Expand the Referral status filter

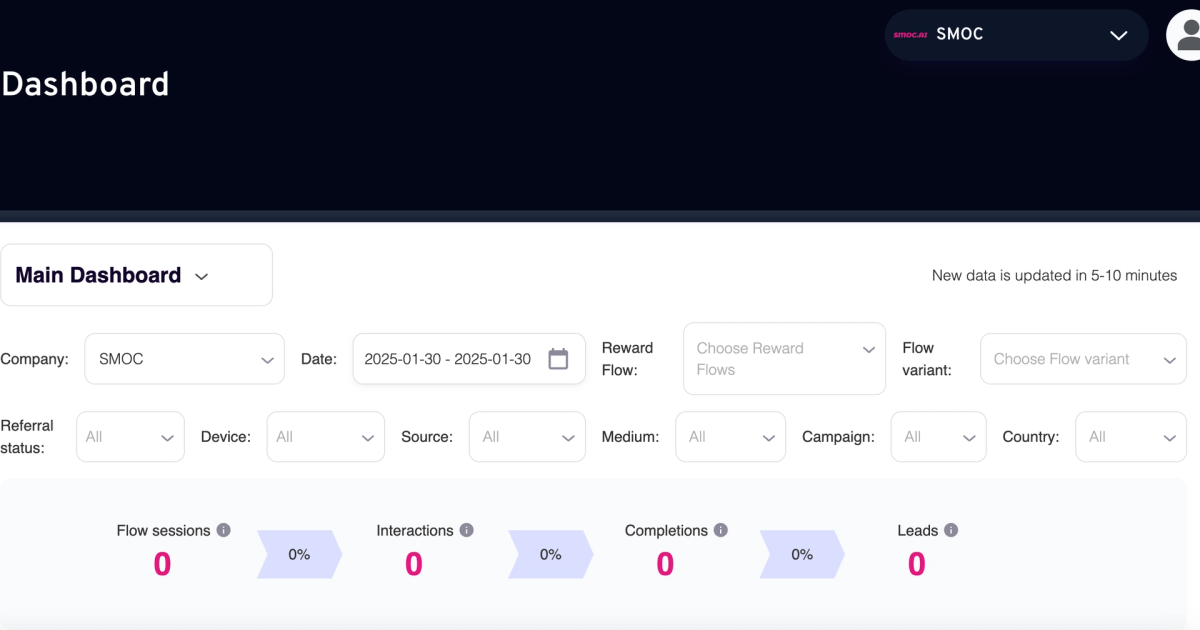tap(130, 436)
